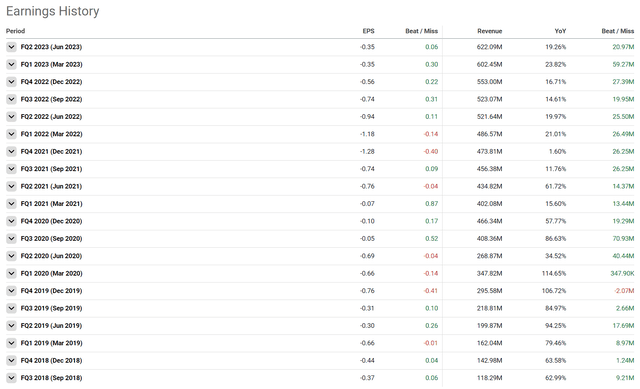Expand the FQ1 2022 (Mar 2022) row

click(11, 134)
